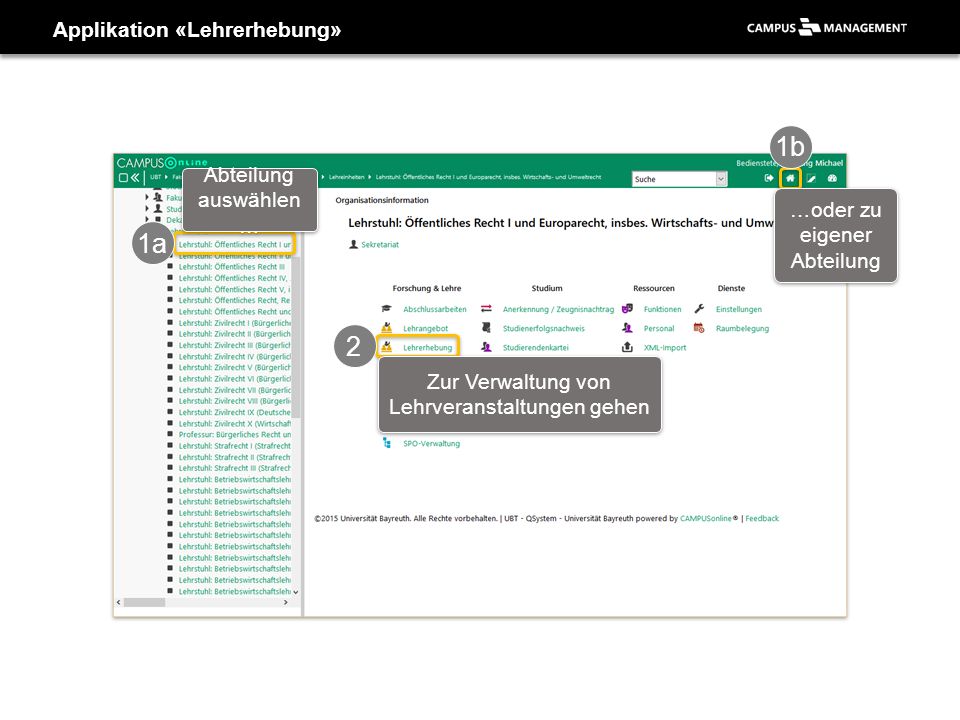Click the pencil edit icon in the toolbar

click(x=811, y=178)
